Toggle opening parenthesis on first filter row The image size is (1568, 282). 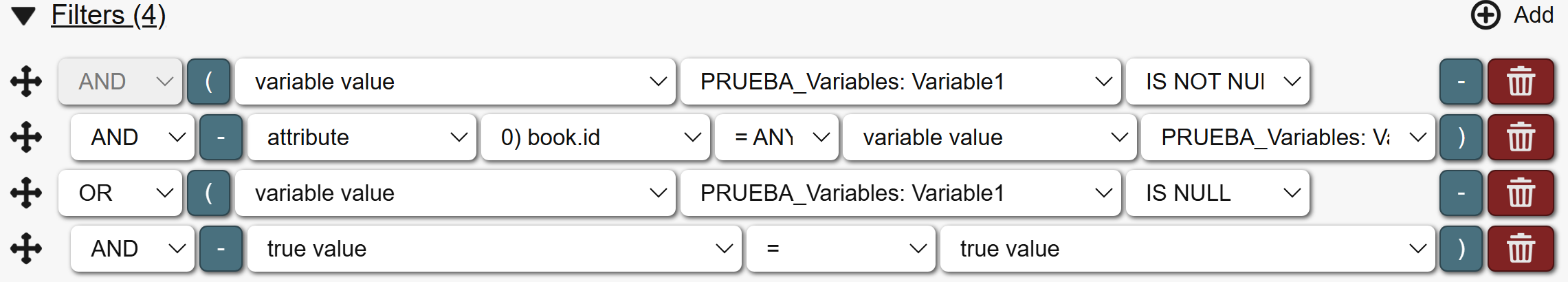point(208,82)
